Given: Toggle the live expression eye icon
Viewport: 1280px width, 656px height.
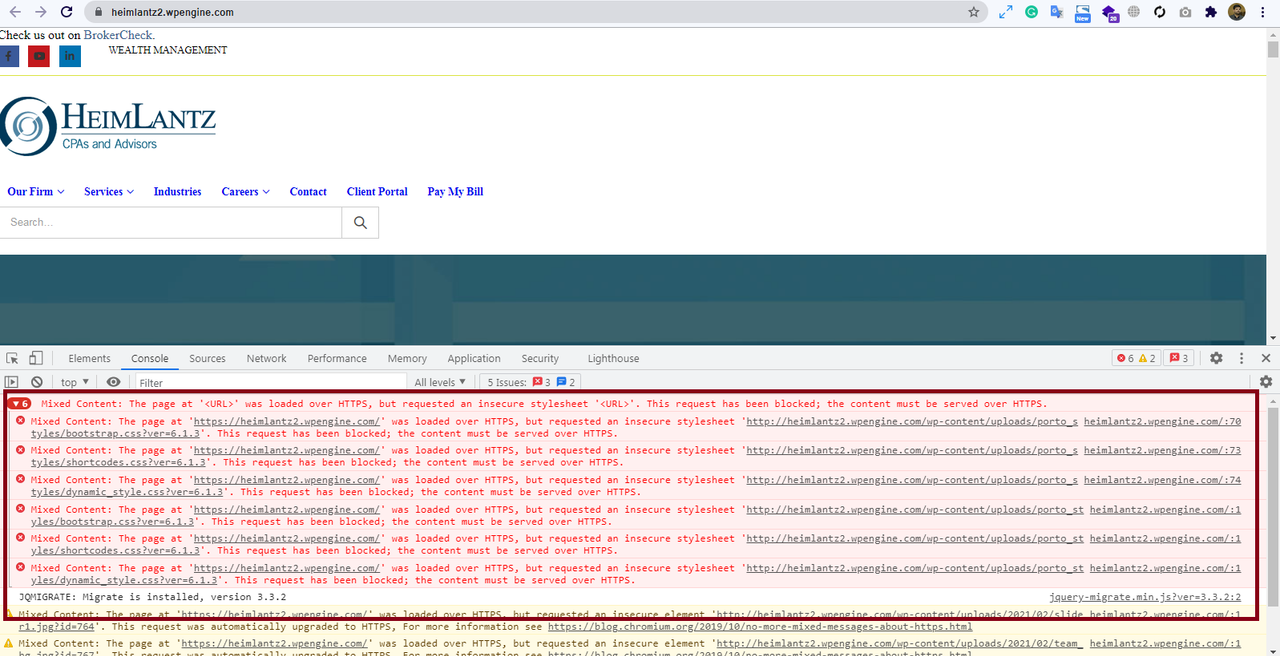Looking at the screenshot, I should 113,382.
